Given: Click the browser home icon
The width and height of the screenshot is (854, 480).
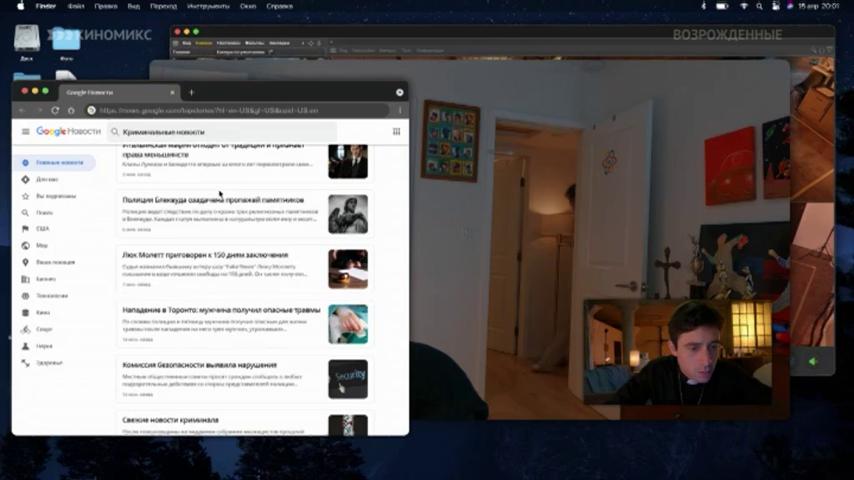Looking at the screenshot, I should pyautogui.click(x=71, y=110).
